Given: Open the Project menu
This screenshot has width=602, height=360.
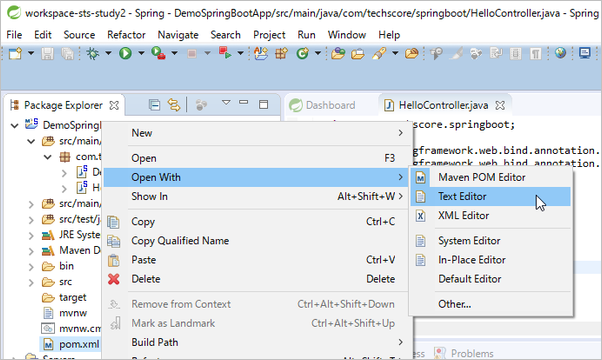Looking at the screenshot, I should coord(269,35).
